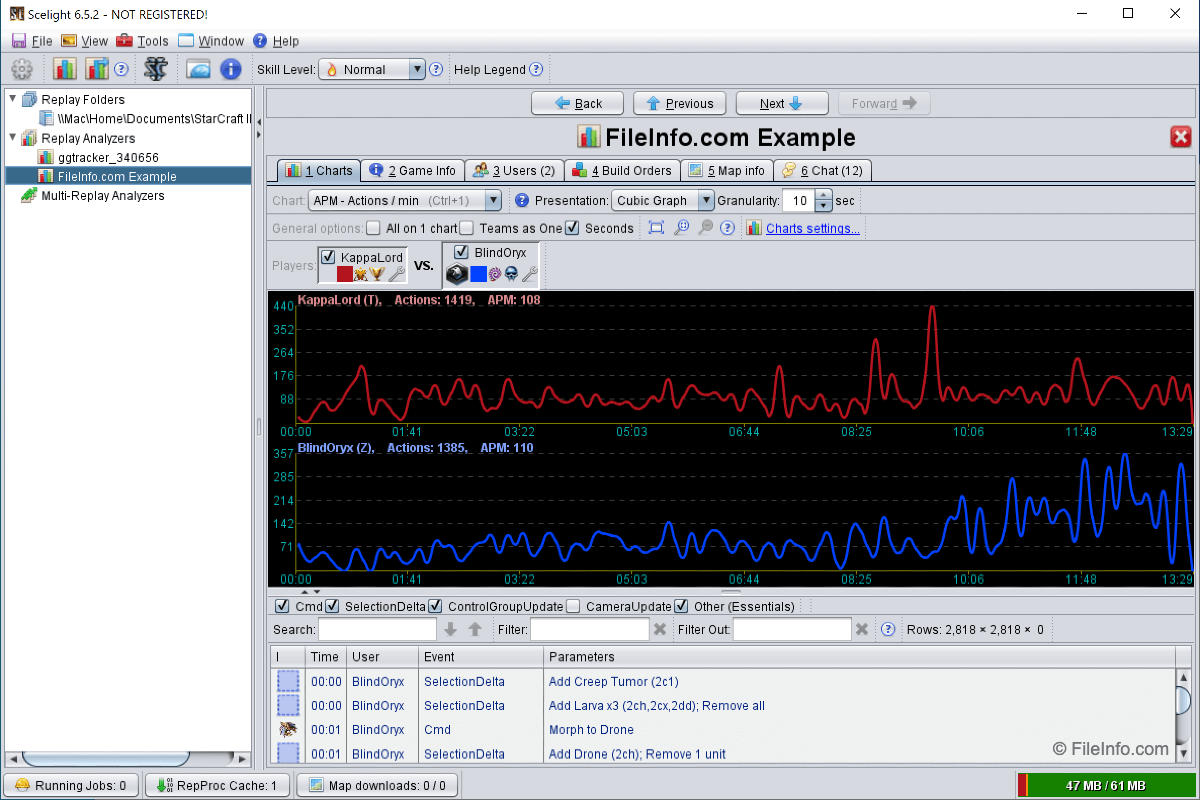The image size is (1200, 800).
Task: Enable the CameraUpdate checkbox
Action: pos(573,606)
